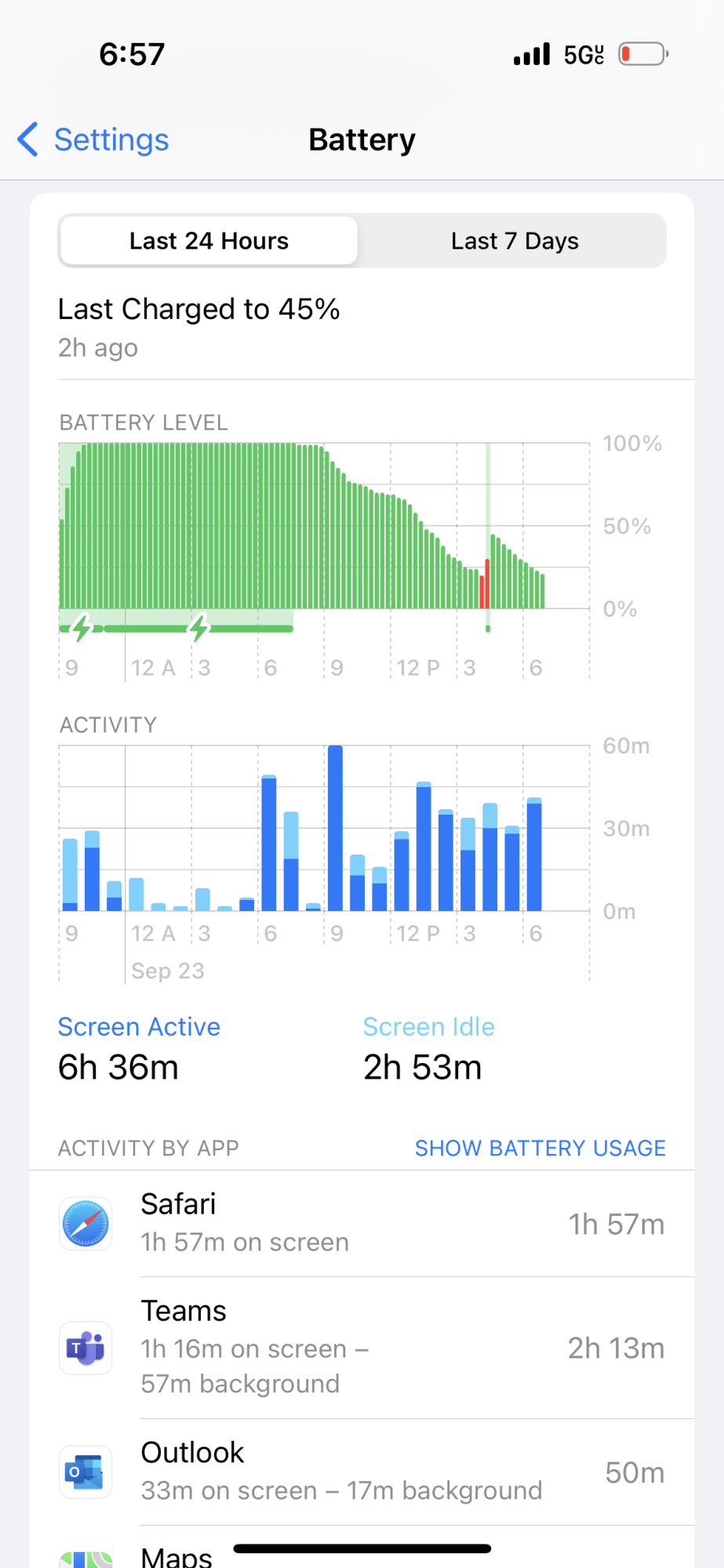
Task: Tap the Safari compass app icon
Action: click(85, 1224)
